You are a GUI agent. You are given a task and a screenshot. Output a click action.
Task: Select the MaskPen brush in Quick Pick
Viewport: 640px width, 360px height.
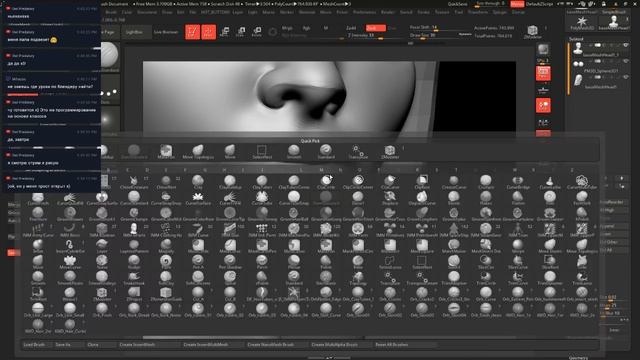coord(166,151)
